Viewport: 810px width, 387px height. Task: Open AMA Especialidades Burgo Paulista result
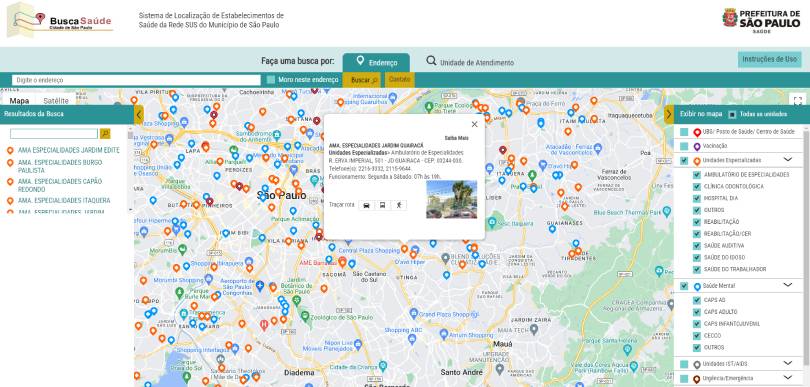pyautogui.click(x=60, y=166)
